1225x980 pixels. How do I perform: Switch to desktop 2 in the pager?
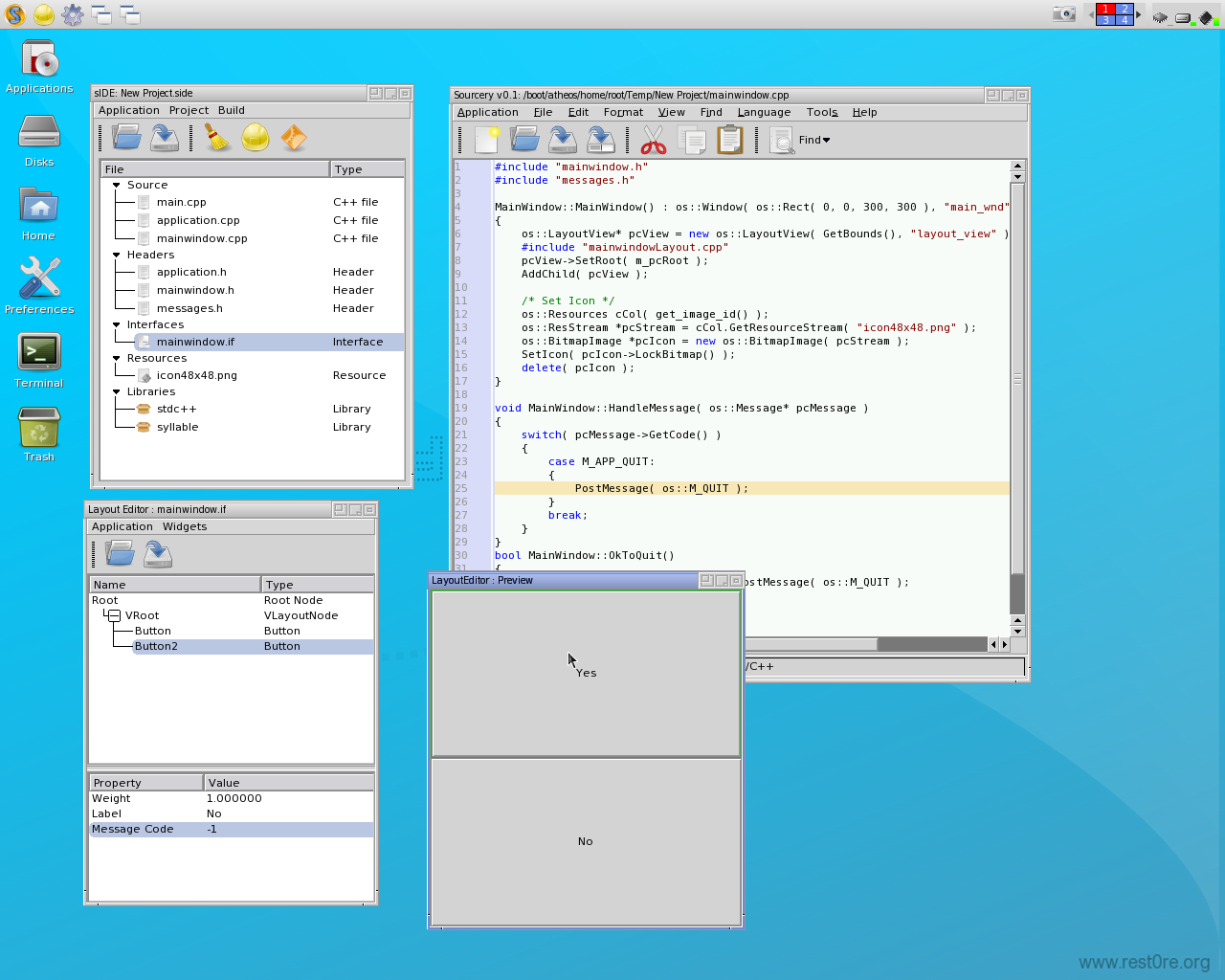point(1125,9)
